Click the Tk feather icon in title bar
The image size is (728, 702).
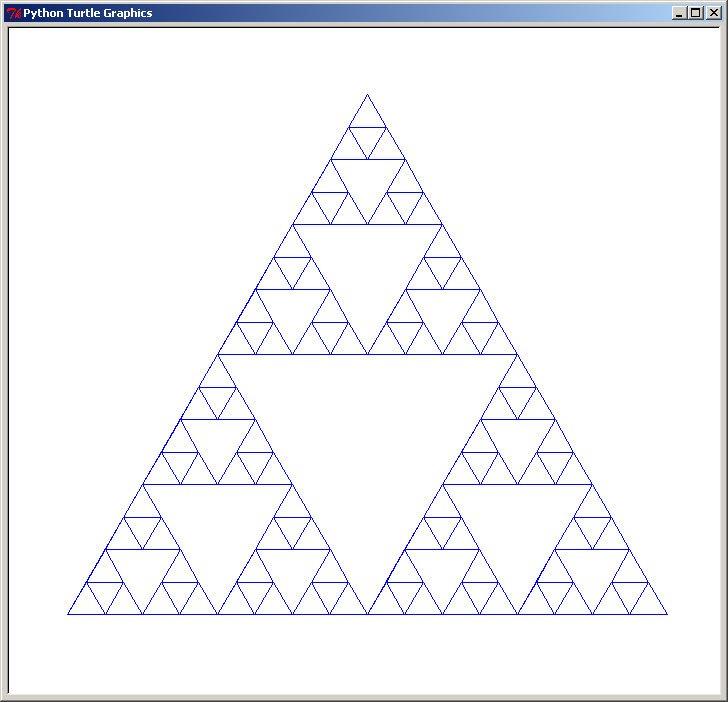tap(14, 13)
